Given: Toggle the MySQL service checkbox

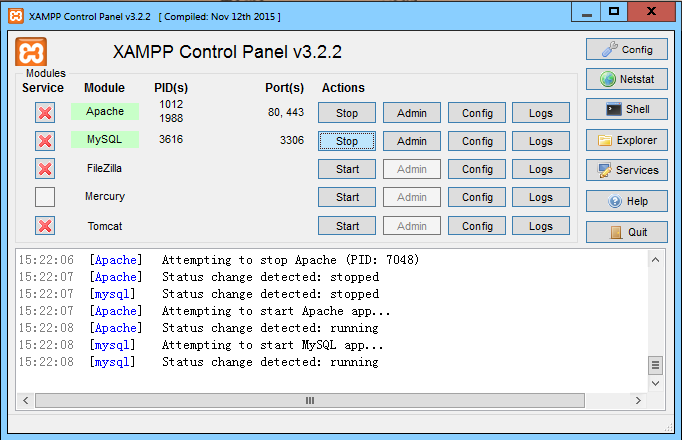Looking at the screenshot, I should point(45,141).
